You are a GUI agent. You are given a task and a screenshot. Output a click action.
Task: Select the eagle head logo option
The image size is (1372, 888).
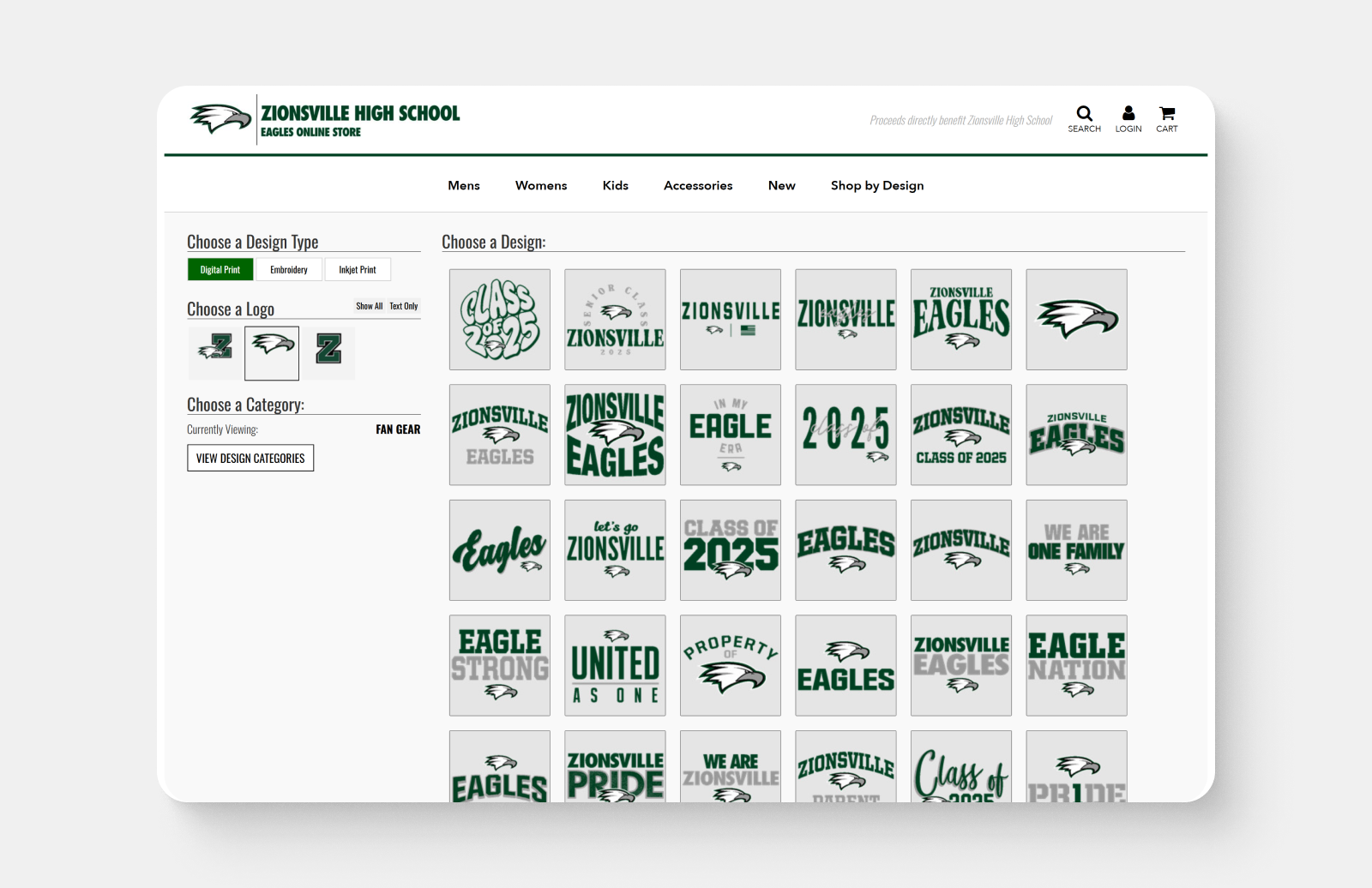(272, 352)
